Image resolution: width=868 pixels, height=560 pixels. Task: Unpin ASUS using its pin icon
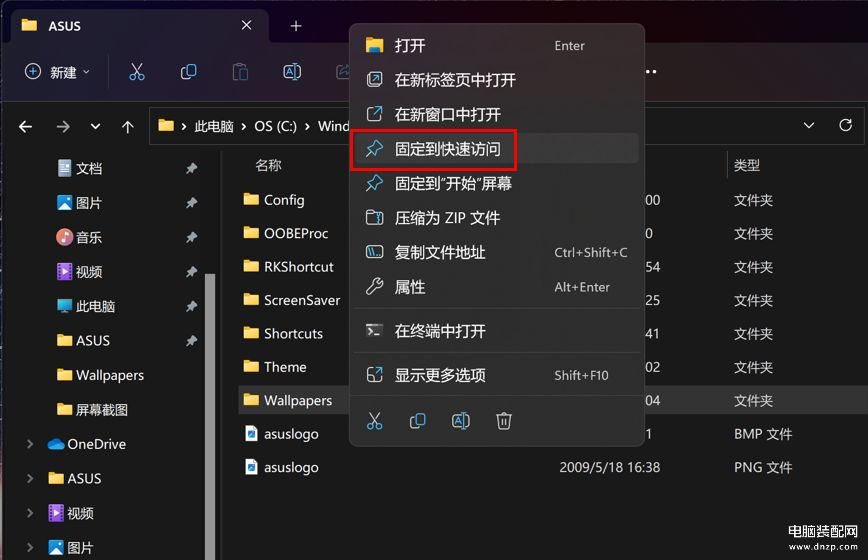192,340
